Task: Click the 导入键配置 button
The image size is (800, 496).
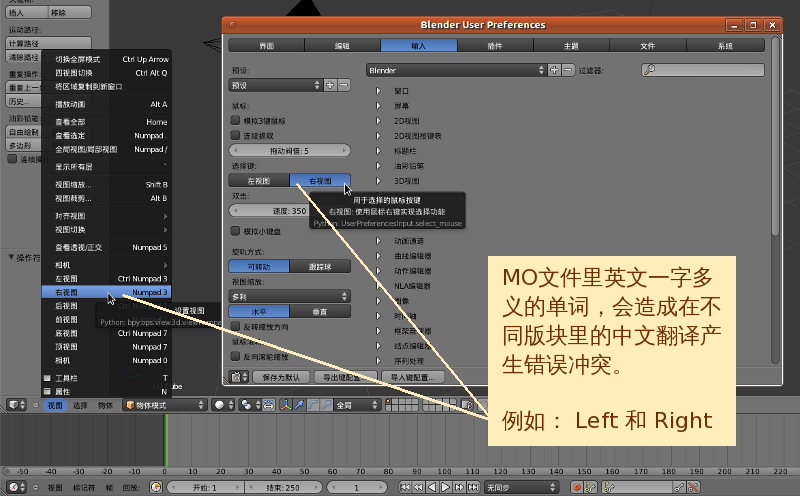Action: 413,377
